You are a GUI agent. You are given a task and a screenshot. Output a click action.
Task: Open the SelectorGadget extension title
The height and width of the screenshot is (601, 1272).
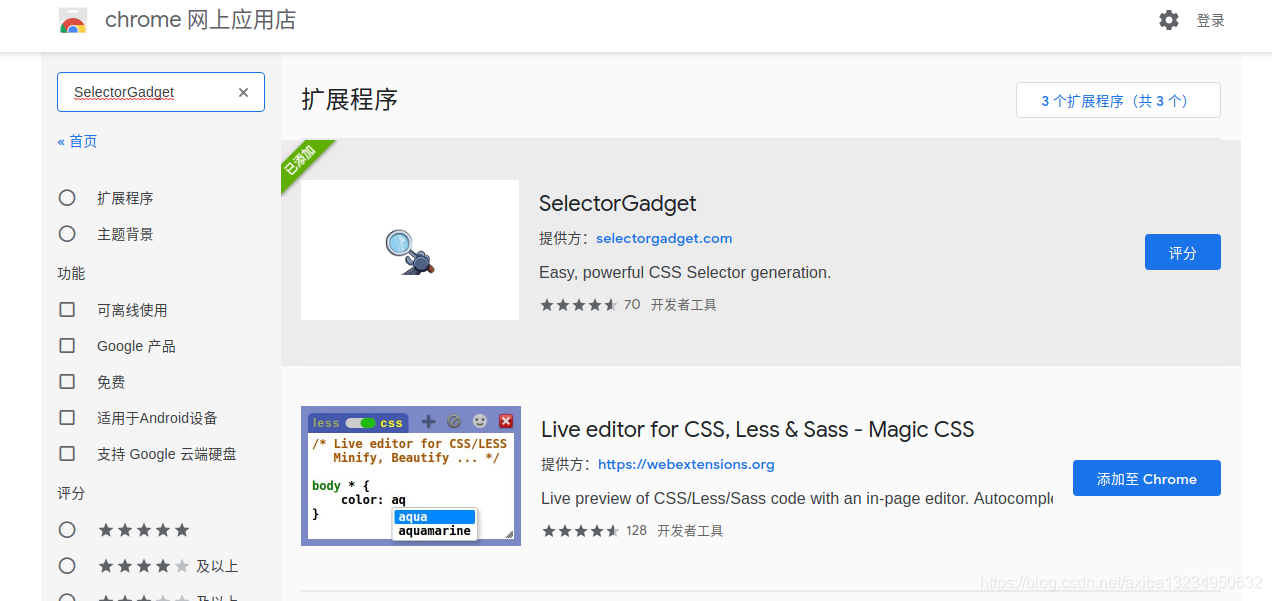tap(618, 203)
